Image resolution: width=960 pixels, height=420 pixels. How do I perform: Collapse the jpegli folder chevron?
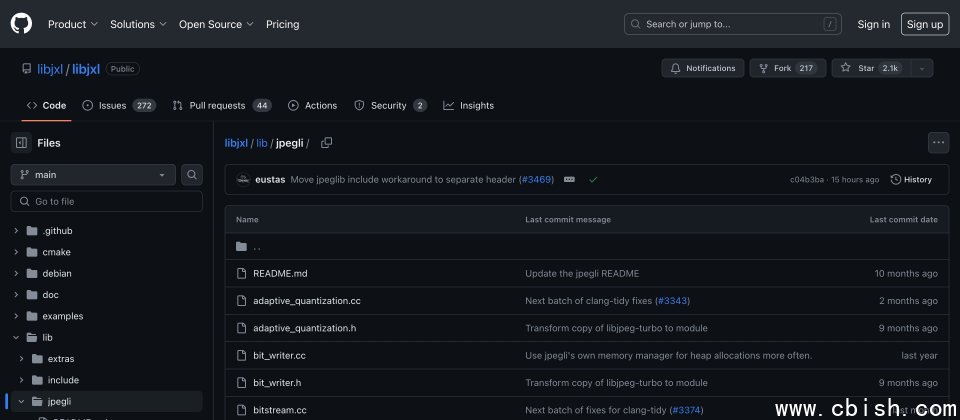coord(21,402)
